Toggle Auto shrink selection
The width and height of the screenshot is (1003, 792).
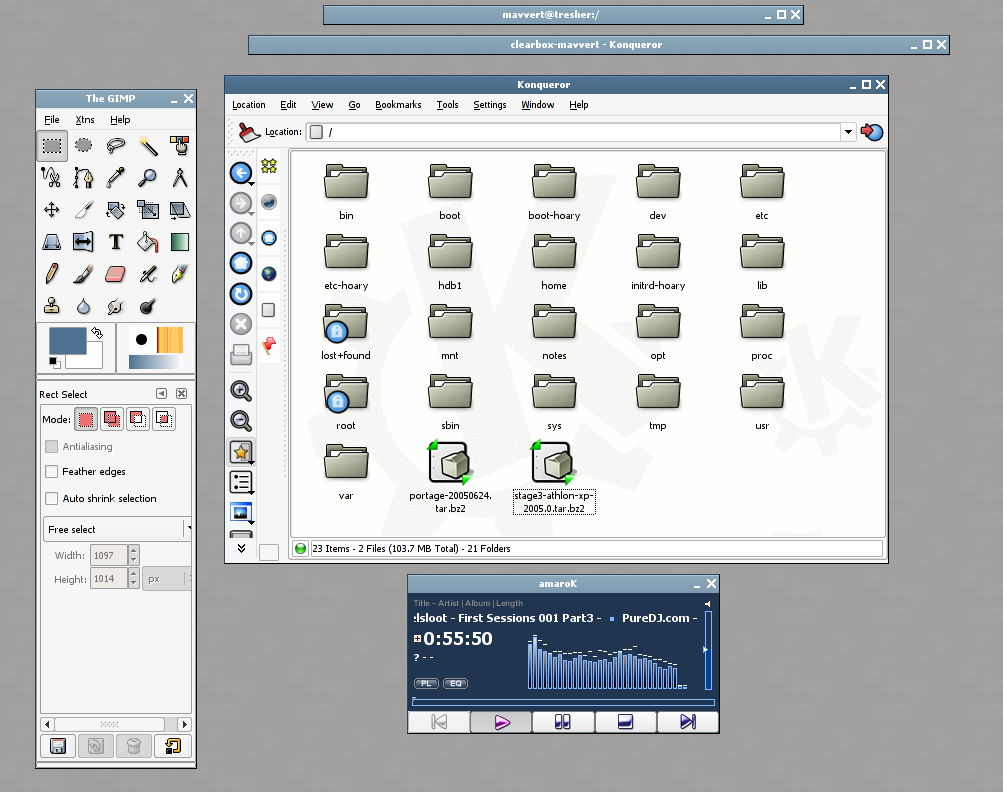click(53, 498)
